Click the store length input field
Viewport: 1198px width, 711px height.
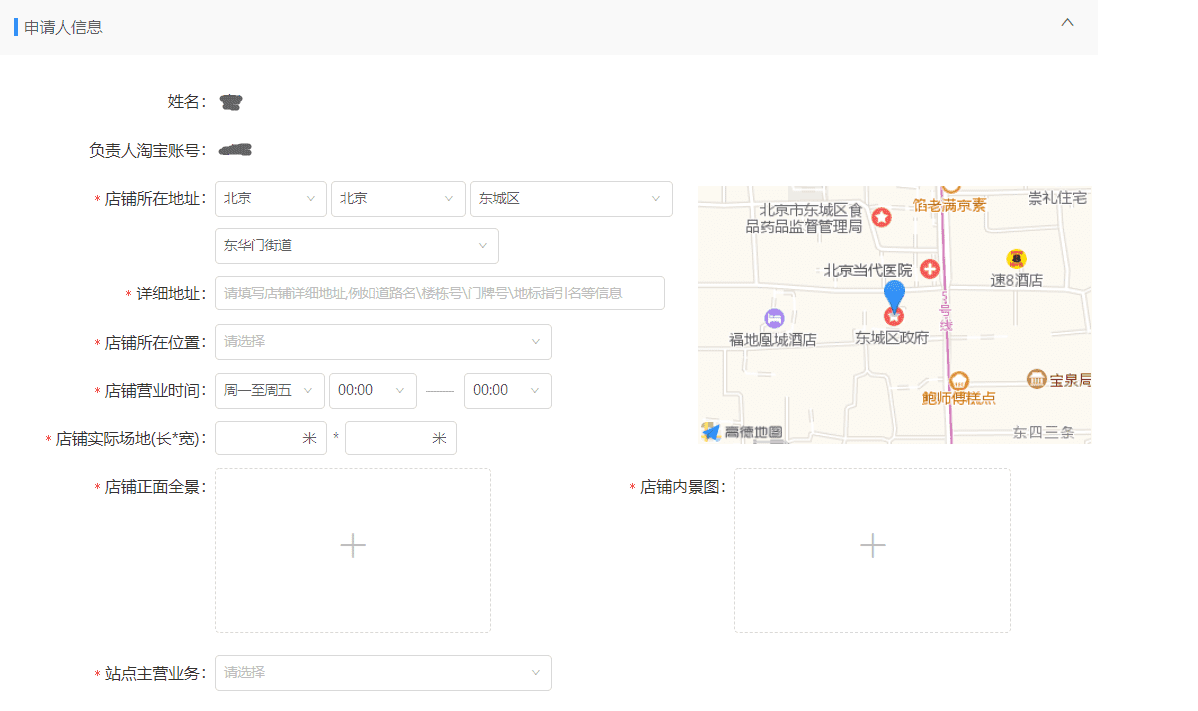pyautogui.click(x=270, y=438)
